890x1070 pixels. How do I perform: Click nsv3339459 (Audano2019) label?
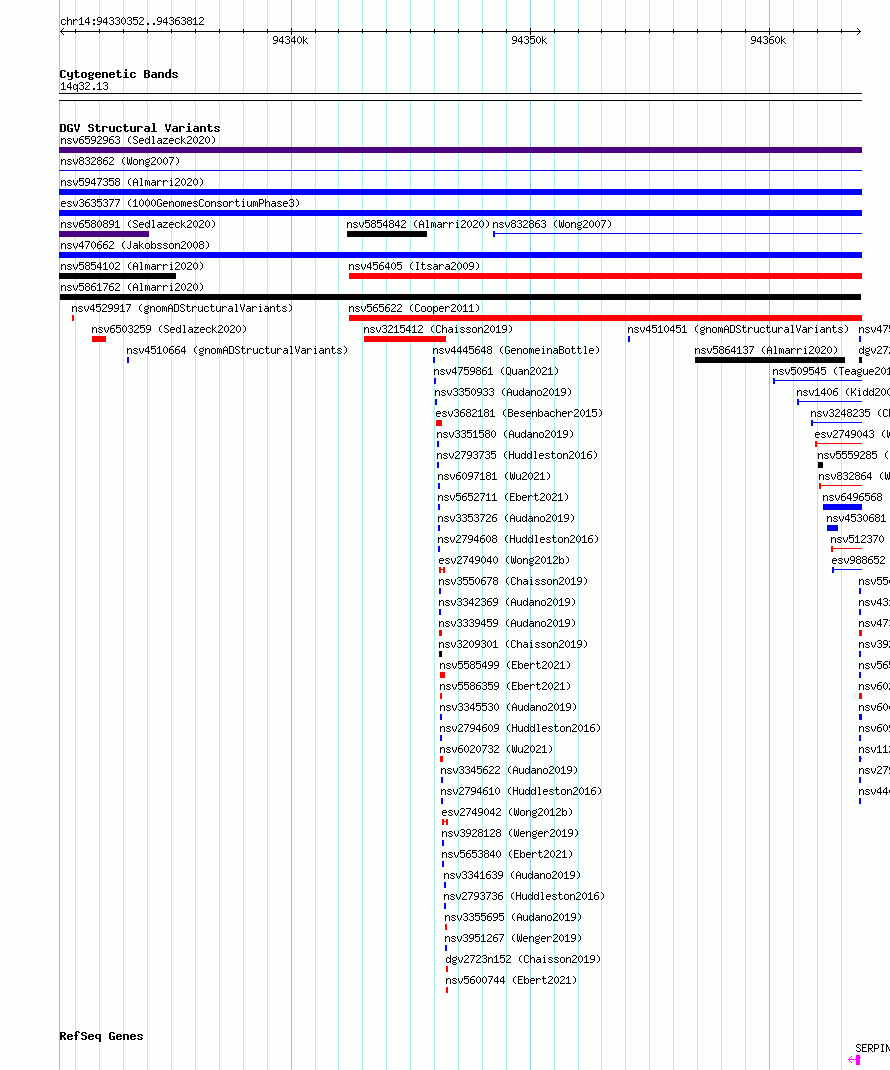[x=508, y=624]
